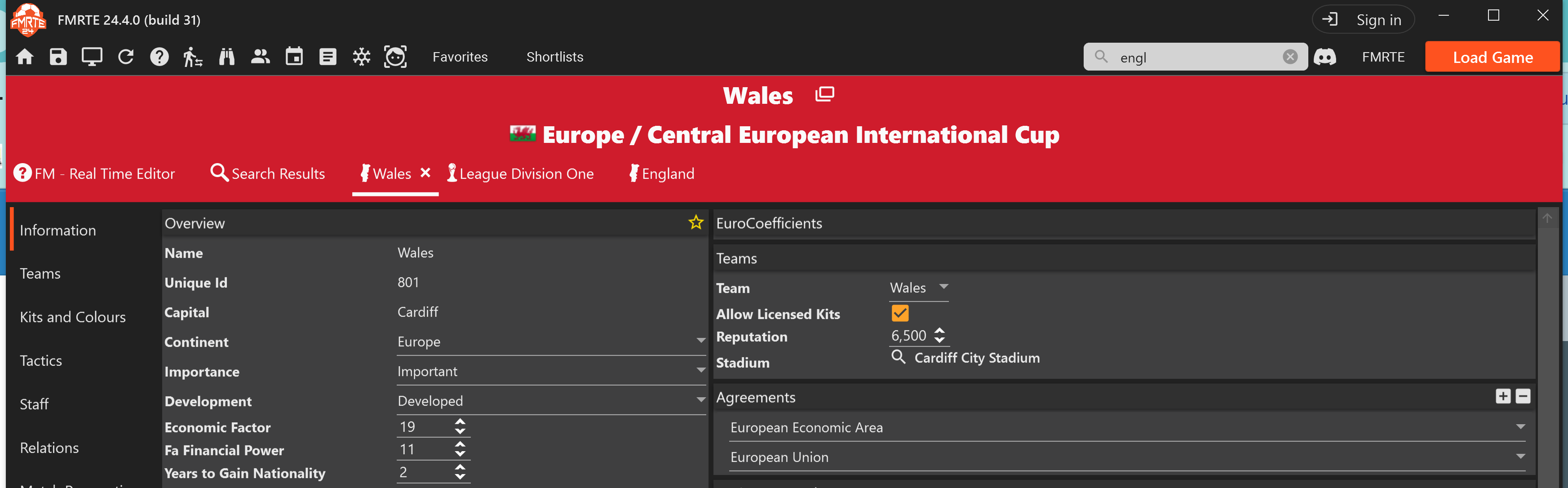Open the monitor display icon
1568x488 pixels.
[92, 57]
